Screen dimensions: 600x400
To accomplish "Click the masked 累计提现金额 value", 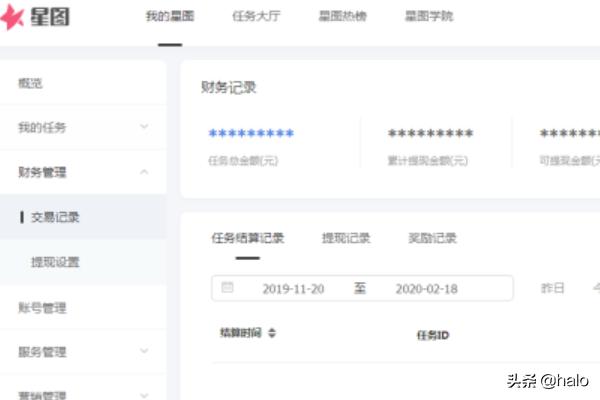I will coord(430,133).
